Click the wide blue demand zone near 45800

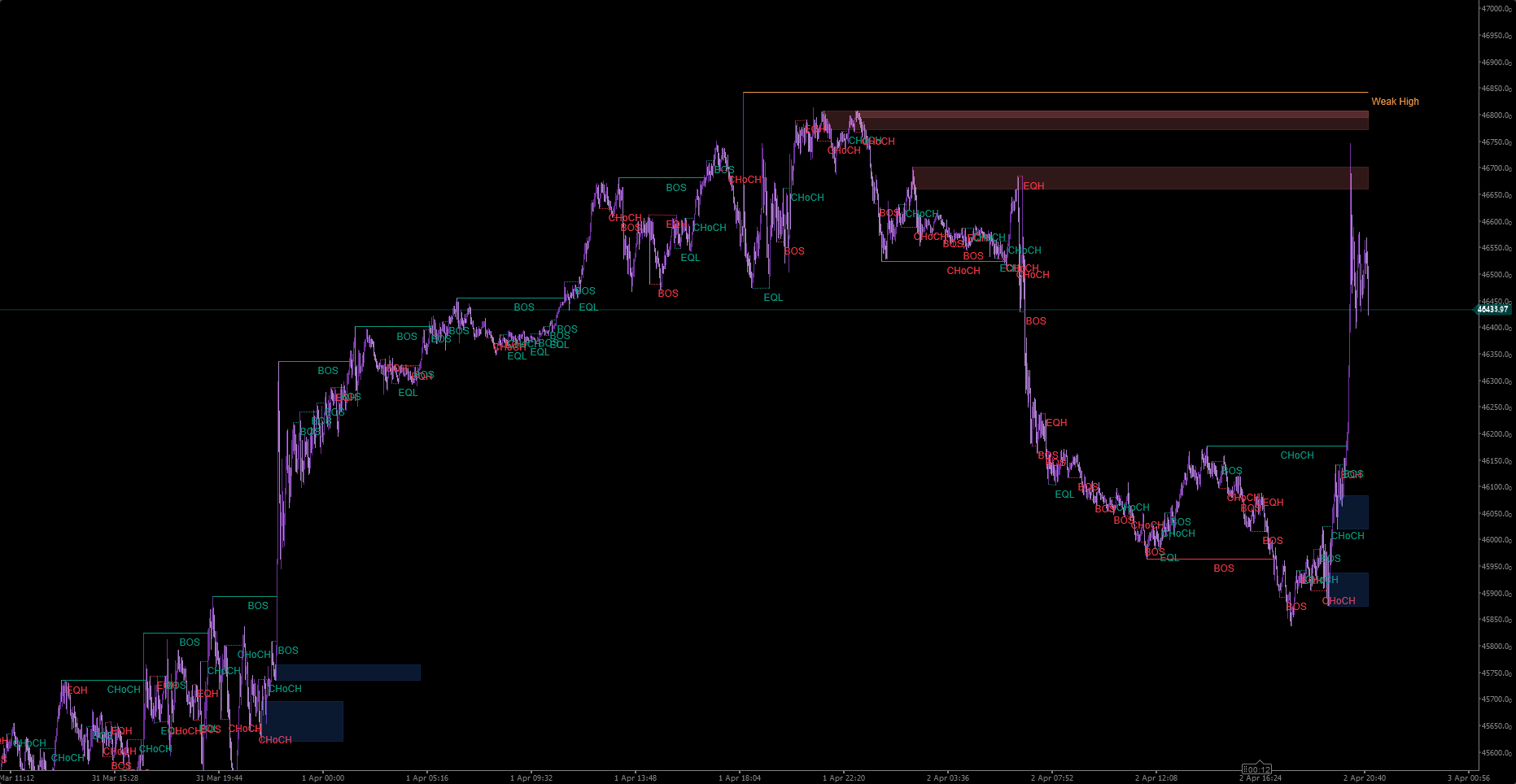[x=348, y=673]
